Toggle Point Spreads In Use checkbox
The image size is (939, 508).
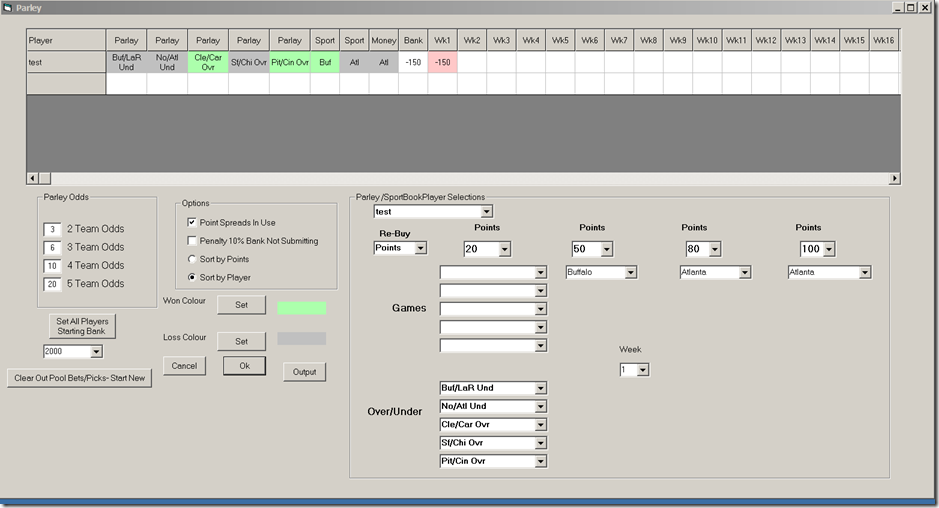[x=192, y=222]
